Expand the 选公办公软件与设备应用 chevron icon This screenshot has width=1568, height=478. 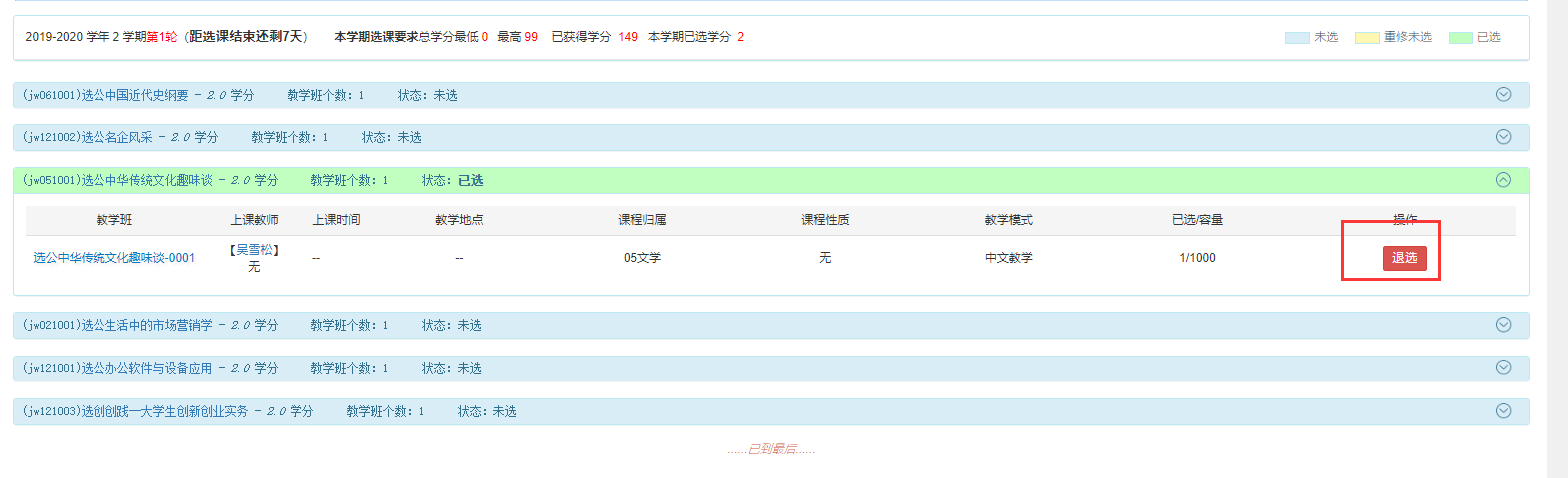click(1503, 368)
